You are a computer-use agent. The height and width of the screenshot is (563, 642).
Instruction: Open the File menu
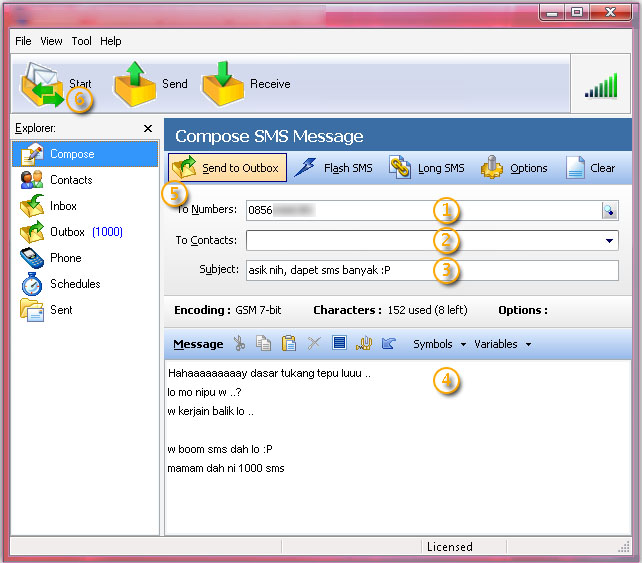23,41
